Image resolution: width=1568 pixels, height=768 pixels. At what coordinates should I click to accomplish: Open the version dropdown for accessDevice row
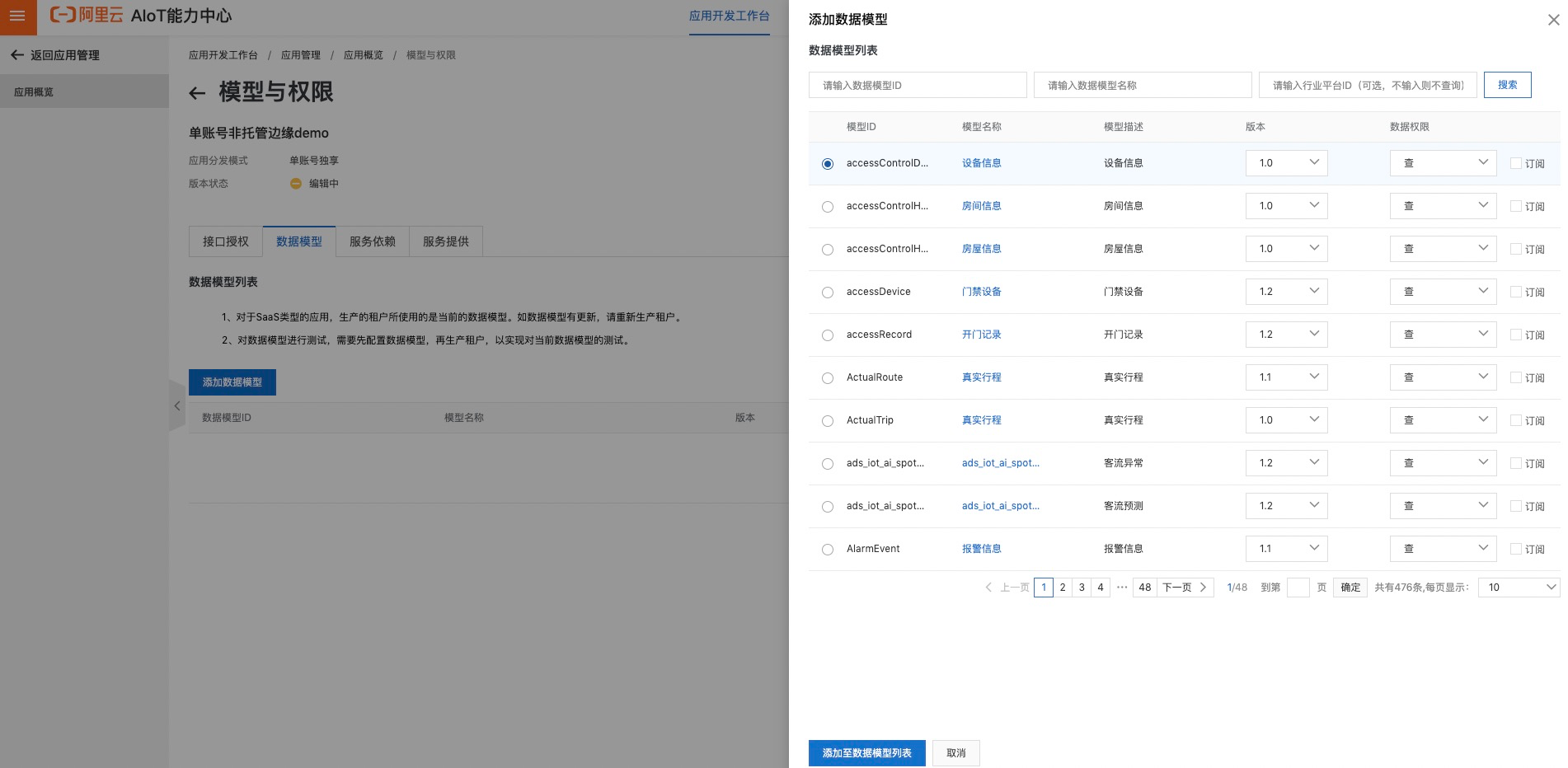pyautogui.click(x=1286, y=292)
